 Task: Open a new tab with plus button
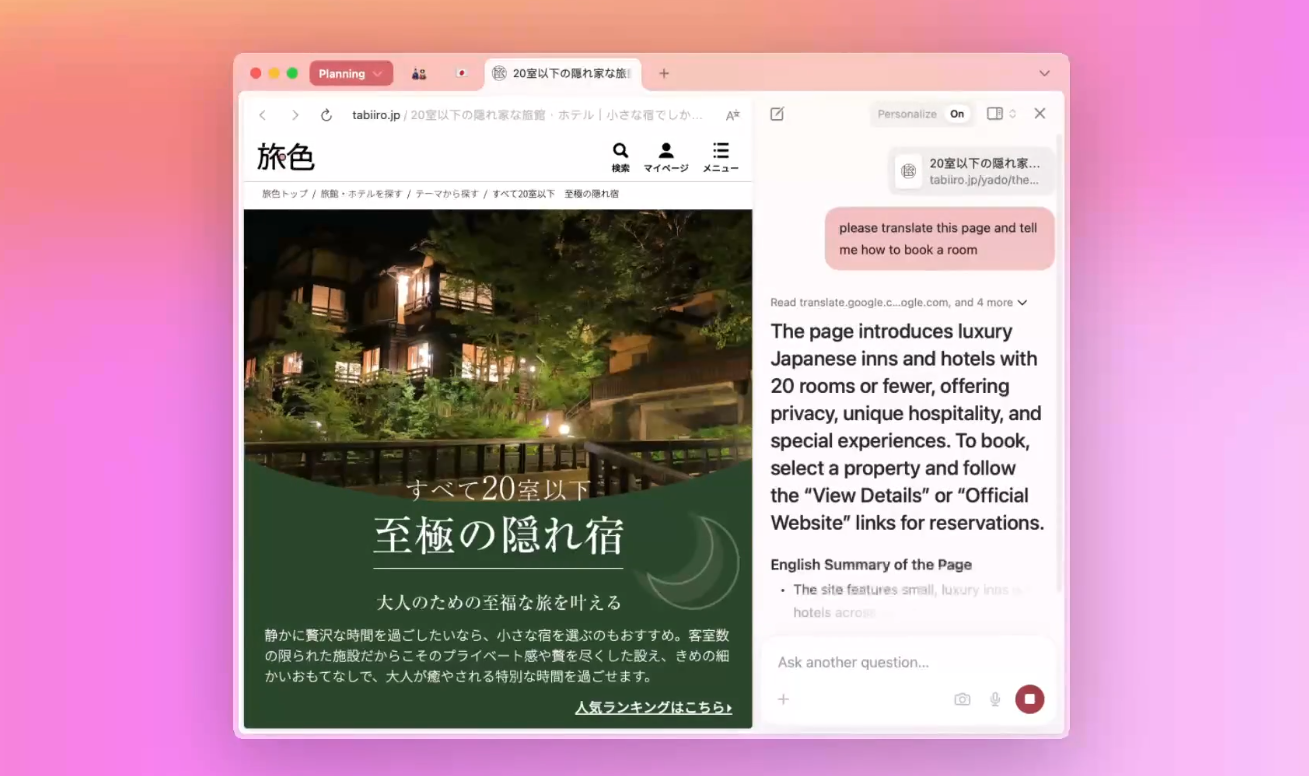click(x=664, y=73)
